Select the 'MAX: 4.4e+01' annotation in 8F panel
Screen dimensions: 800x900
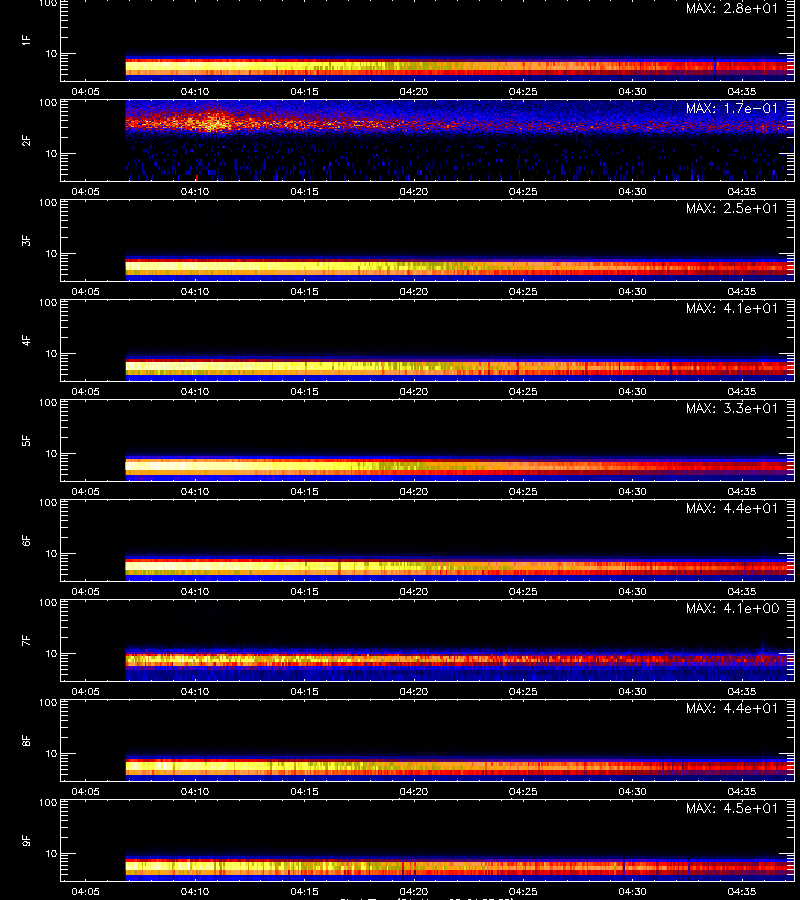pyautogui.click(x=732, y=708)
